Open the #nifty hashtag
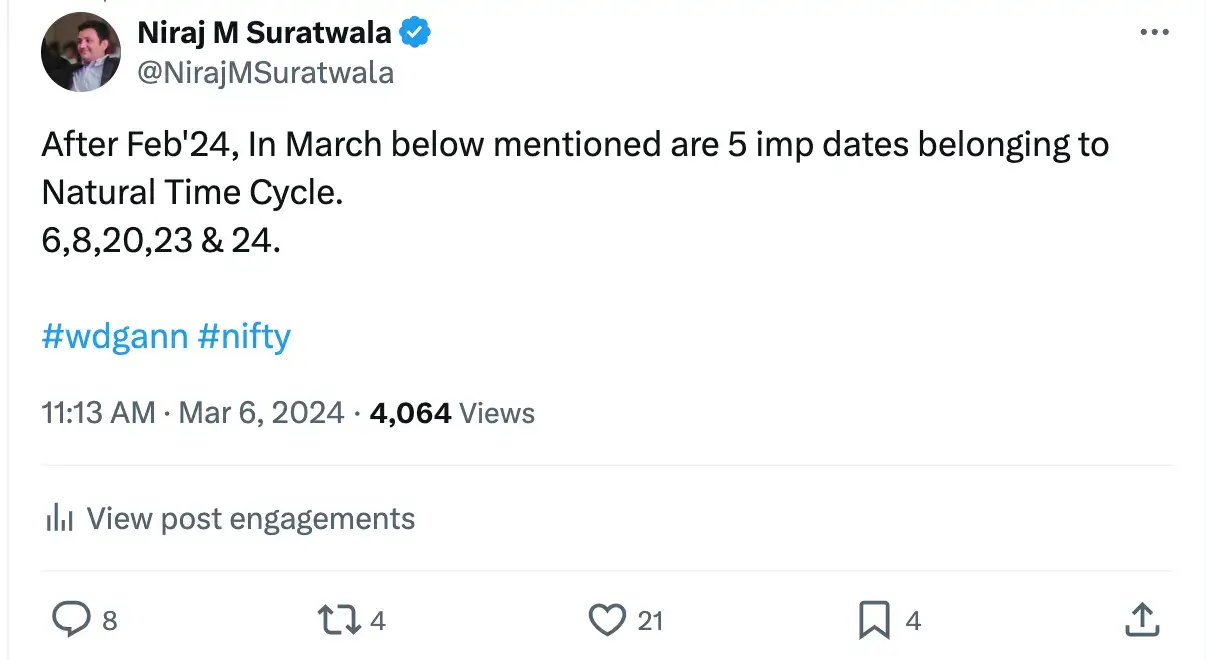The image size is (1206, 660). [x=244, y=336]
